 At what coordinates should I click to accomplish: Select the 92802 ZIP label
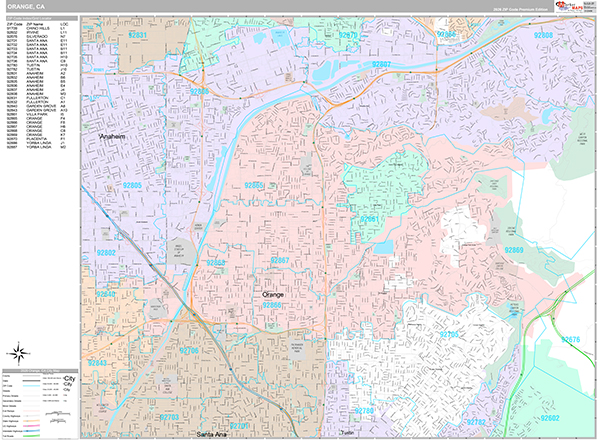coord(106,253)
